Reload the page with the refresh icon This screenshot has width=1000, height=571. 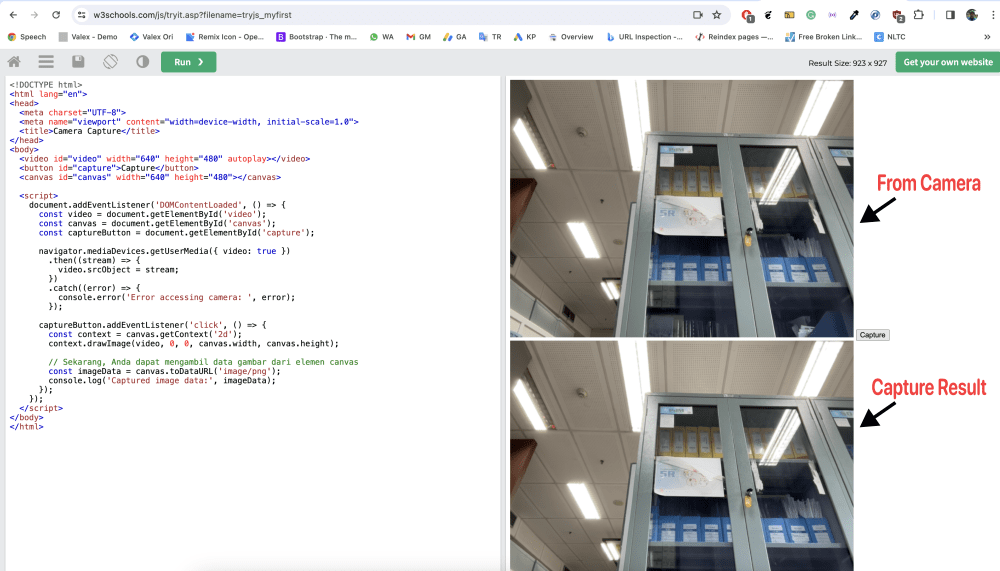point(56,15)
